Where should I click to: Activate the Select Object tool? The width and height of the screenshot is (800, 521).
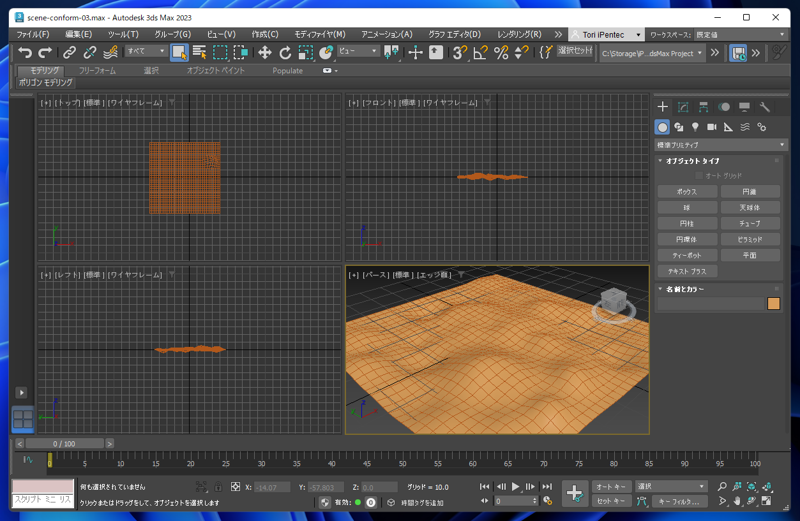click(179, 52)
